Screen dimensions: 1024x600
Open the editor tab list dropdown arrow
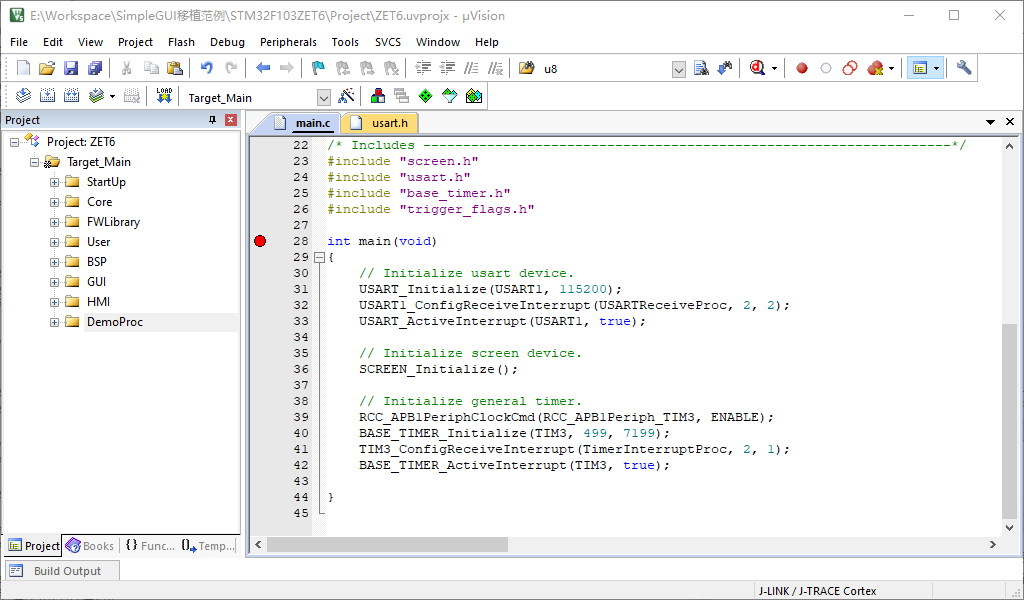[x=991, y=122]
